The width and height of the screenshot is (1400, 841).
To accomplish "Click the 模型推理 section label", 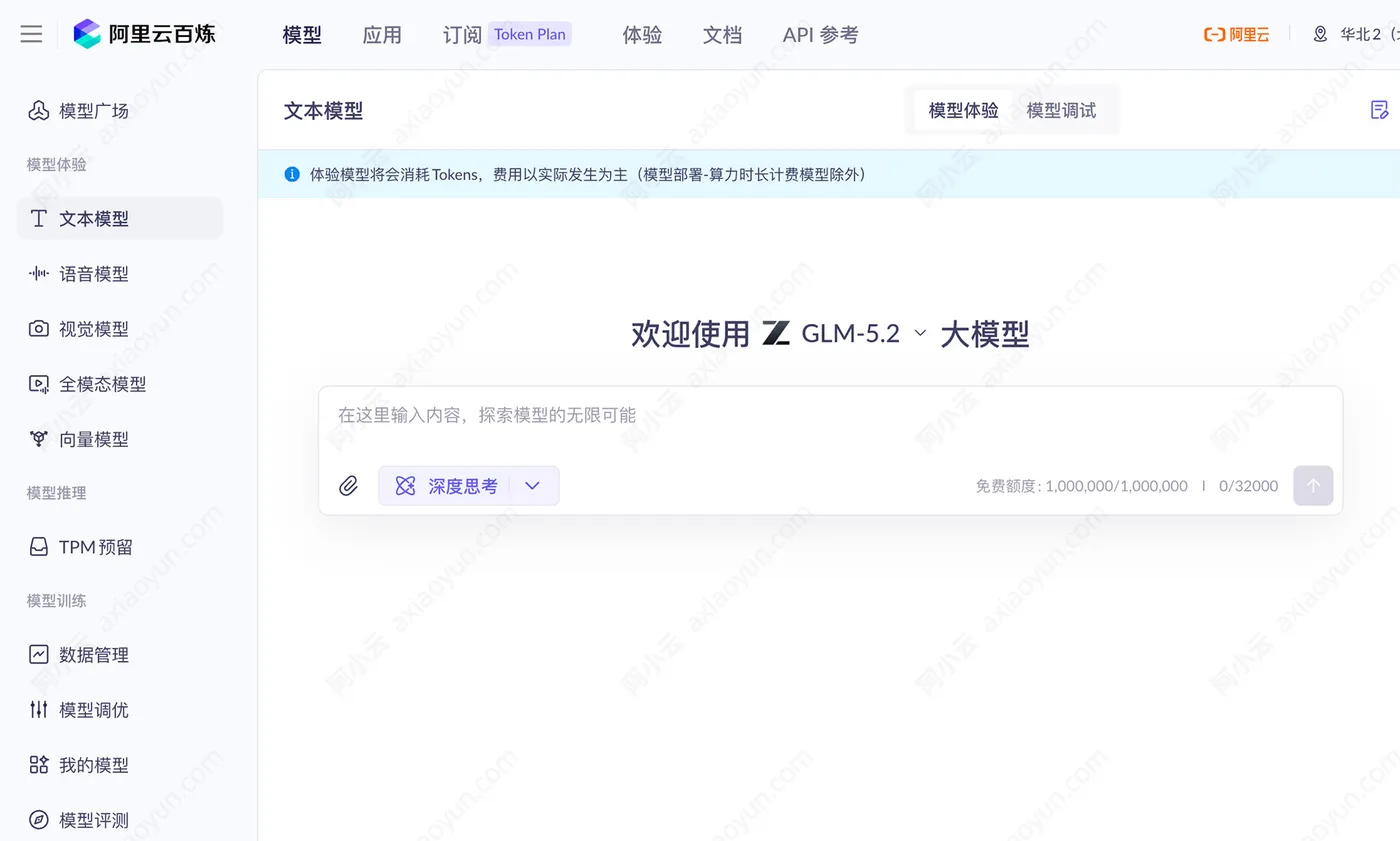I will tap(56, 493).
